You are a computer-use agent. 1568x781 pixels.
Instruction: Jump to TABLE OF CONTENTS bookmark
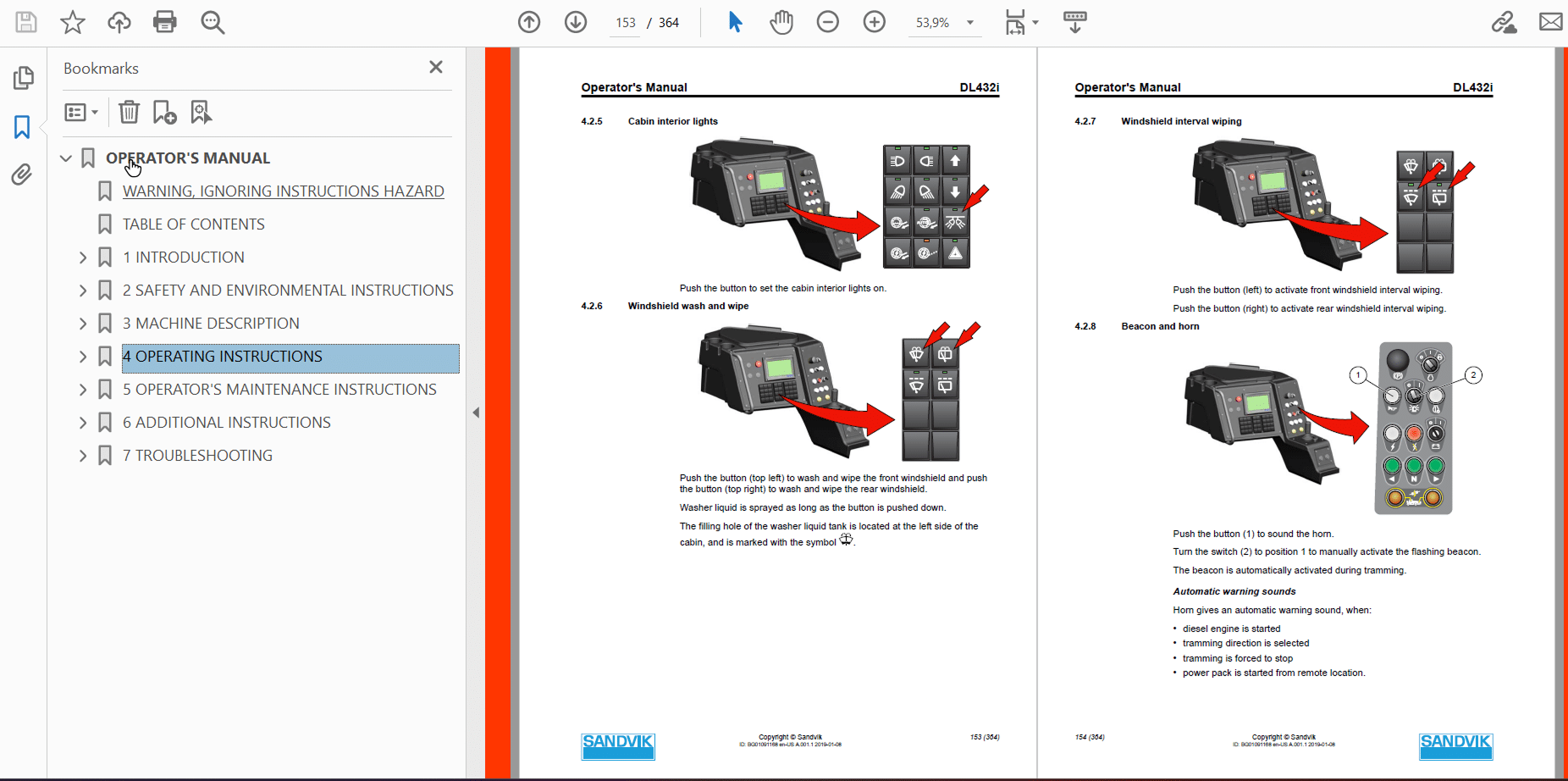pyautogui.click(x=193, y=224)
